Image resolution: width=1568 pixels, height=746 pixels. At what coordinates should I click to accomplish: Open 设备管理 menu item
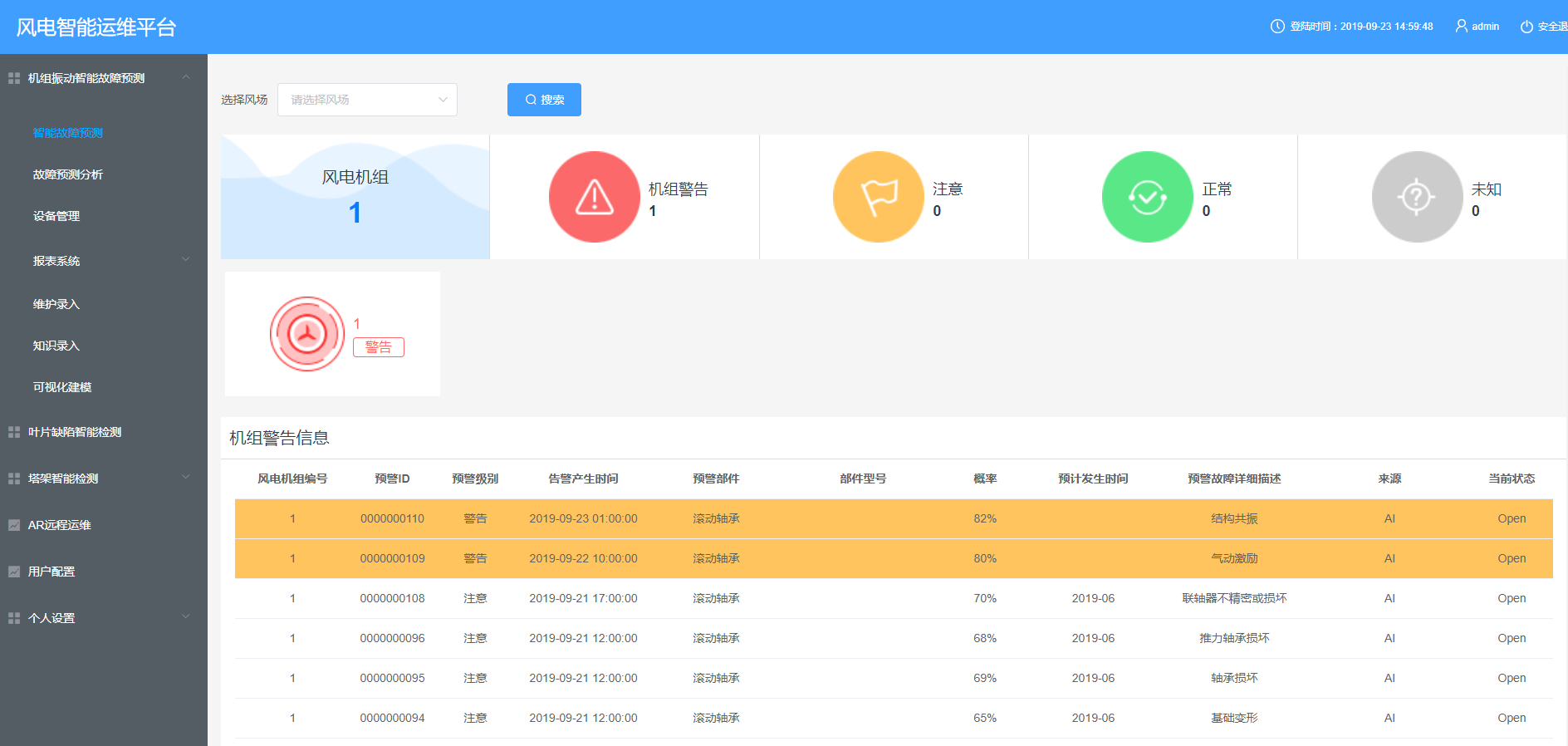(x=56, y=216)
